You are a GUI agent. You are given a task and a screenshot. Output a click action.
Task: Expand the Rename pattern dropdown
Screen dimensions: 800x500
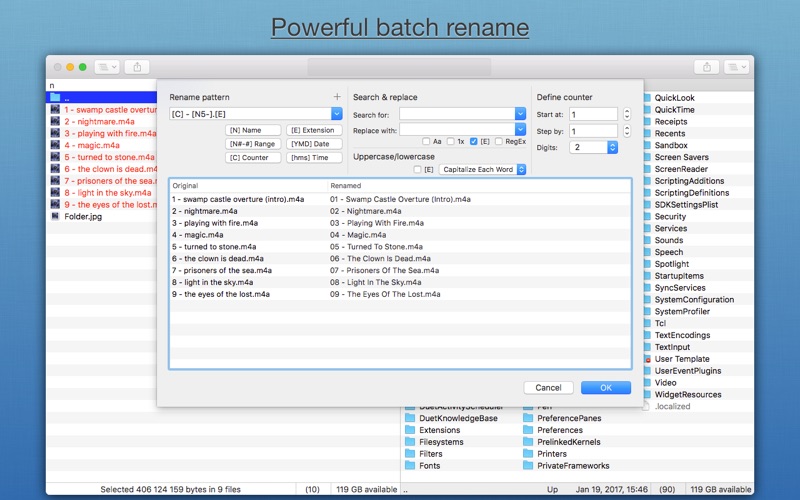click(x=337, y=114)
